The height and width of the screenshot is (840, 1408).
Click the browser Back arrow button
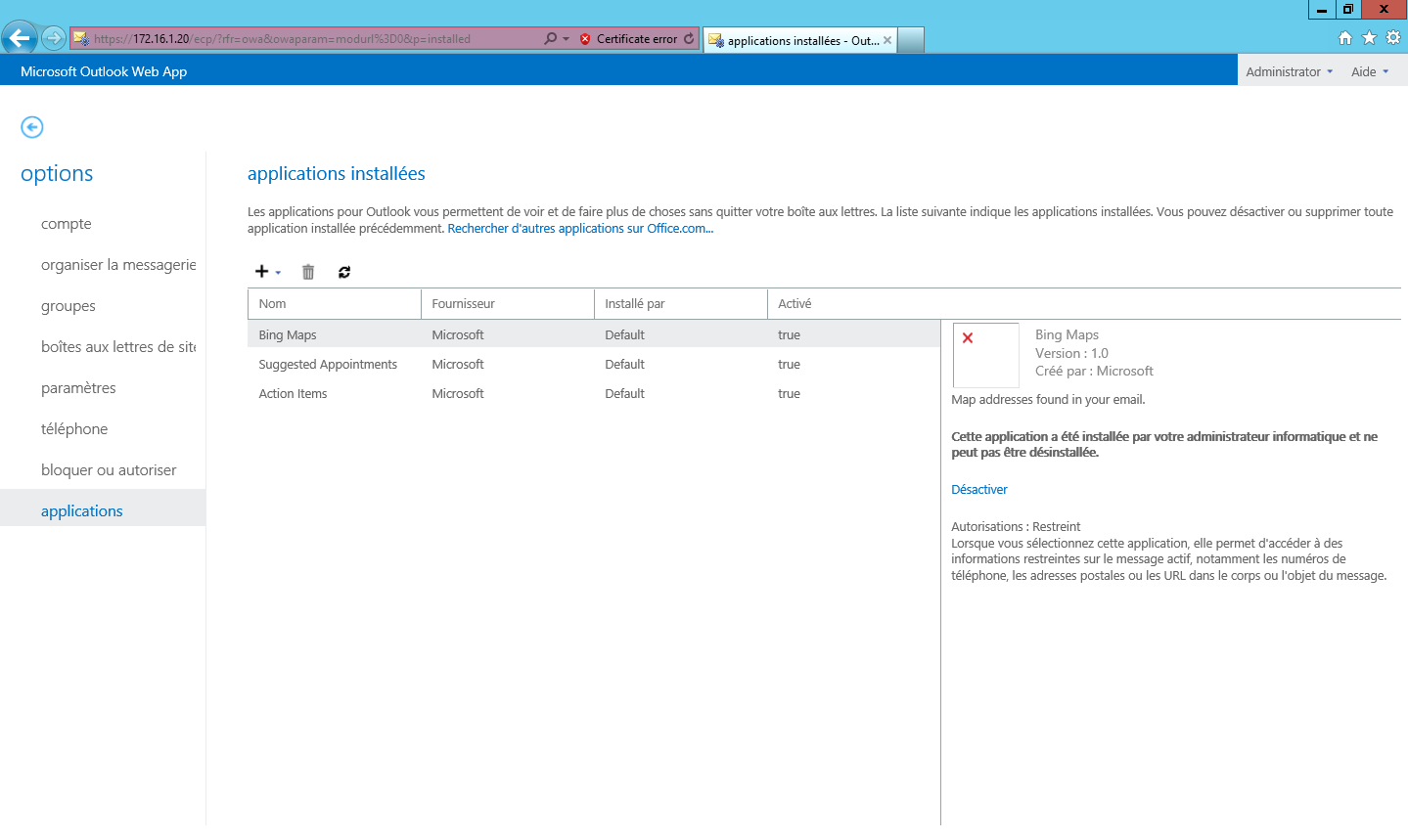[x=20, y=38]
